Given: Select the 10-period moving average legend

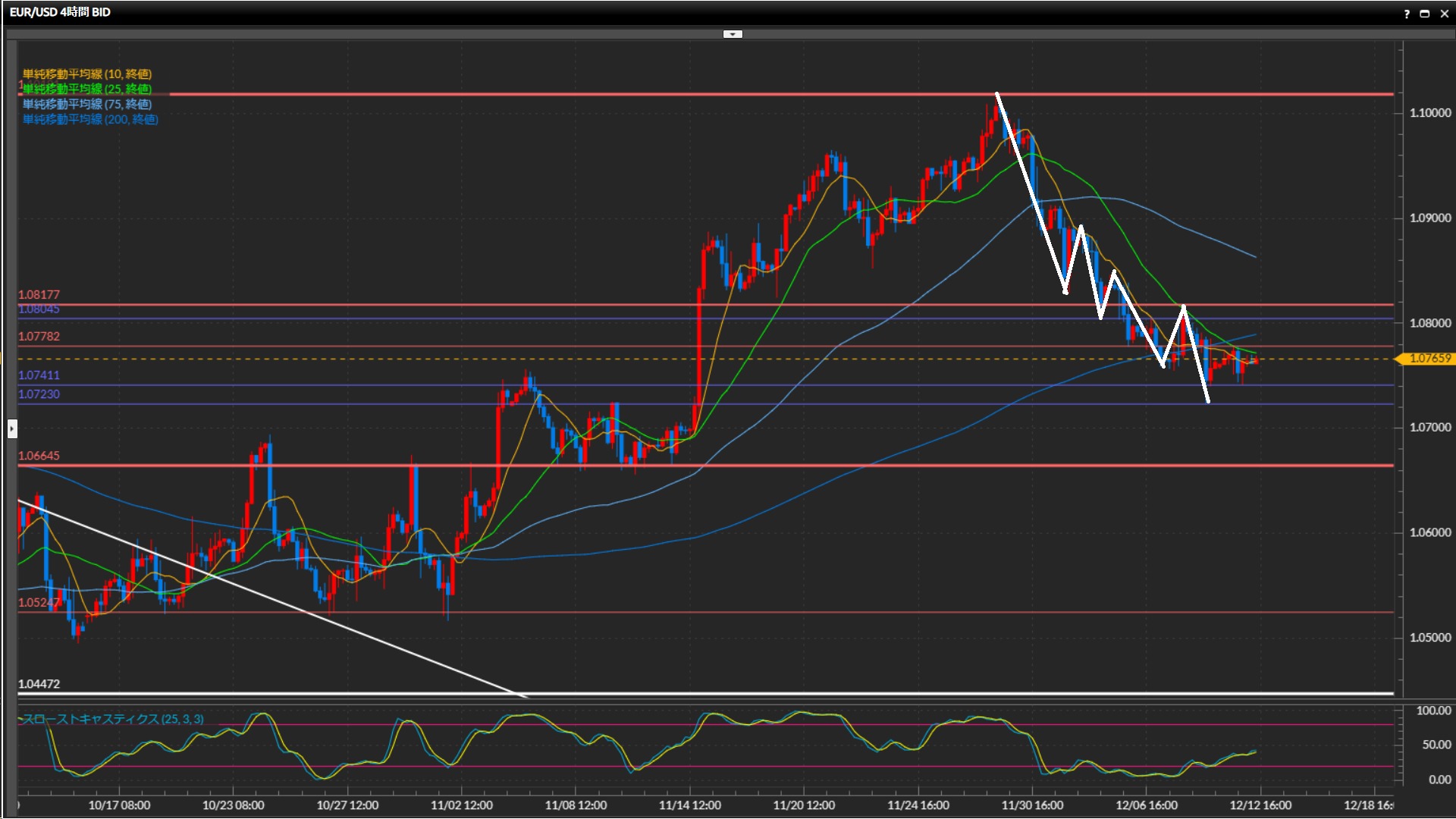Looking at the screenshot, I should pyautogui.click(x=87, y=74).
